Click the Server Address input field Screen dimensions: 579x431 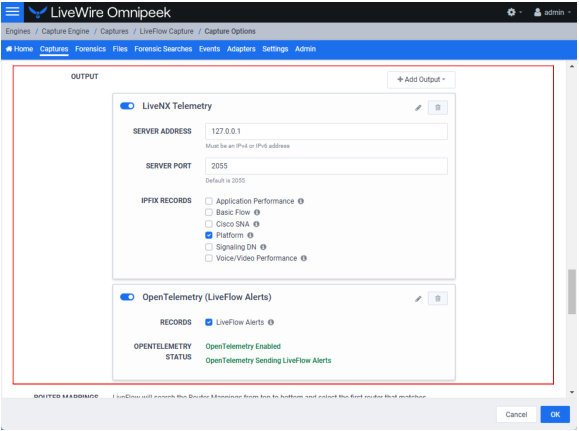pyautogui.click(x=326, y=131)
